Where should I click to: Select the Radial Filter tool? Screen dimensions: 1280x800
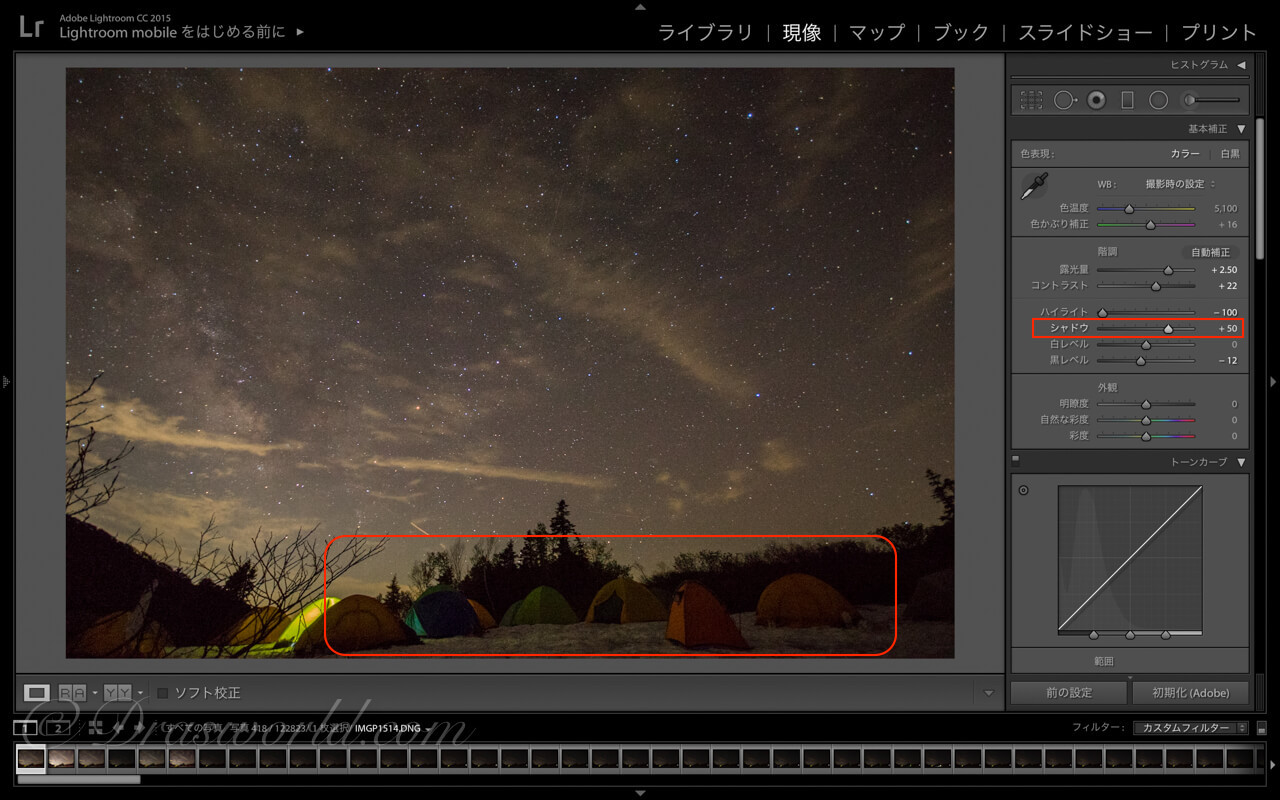(x=1158, y=100)
